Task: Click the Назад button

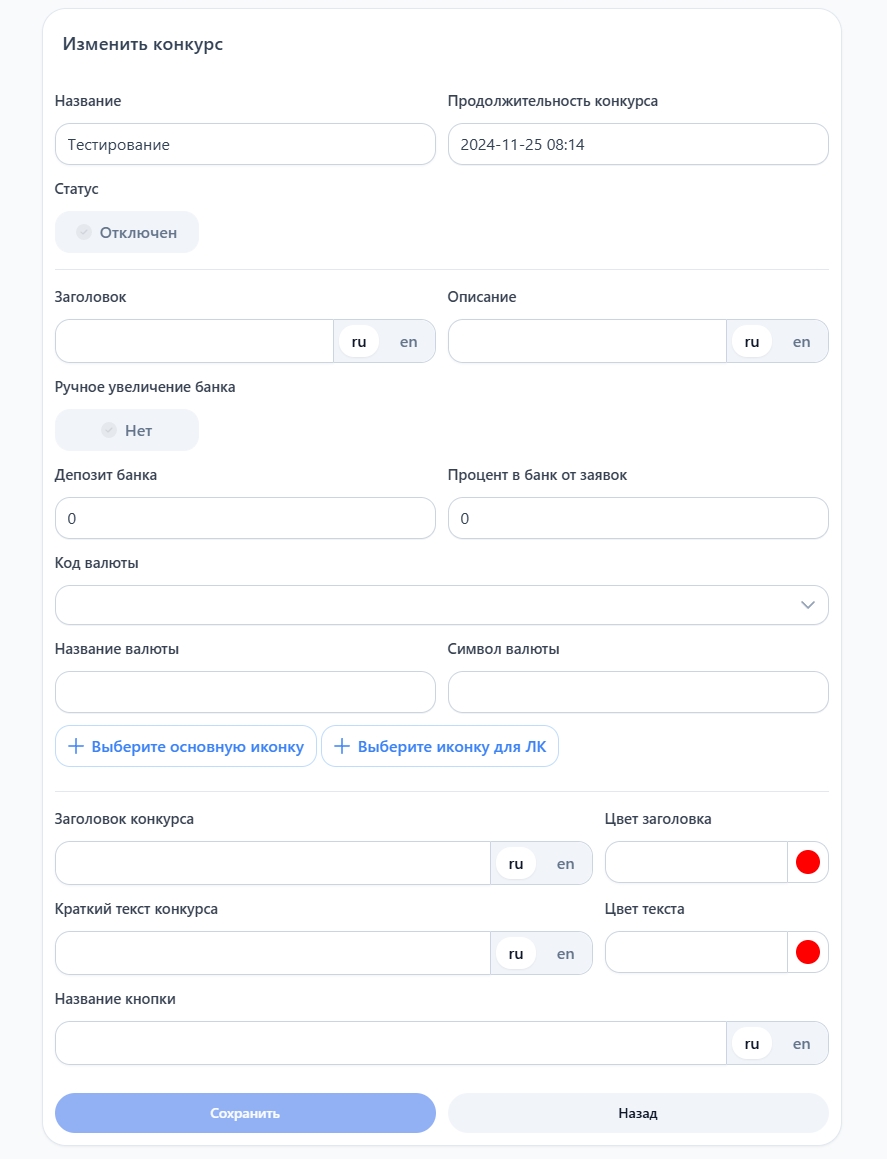Action: [x=638, y=1113]
